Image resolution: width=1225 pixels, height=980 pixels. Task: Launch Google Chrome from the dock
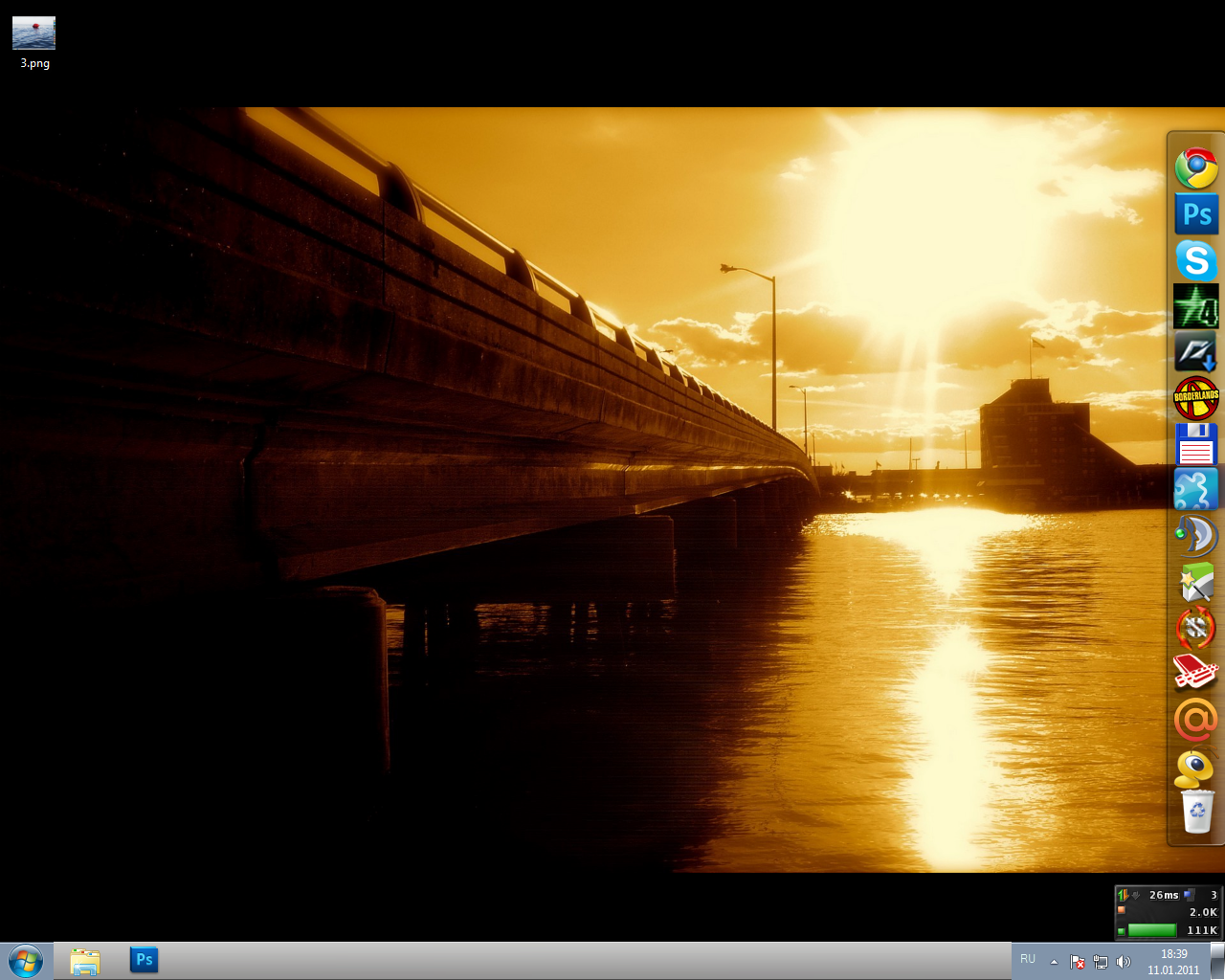tap(1195, 169)
